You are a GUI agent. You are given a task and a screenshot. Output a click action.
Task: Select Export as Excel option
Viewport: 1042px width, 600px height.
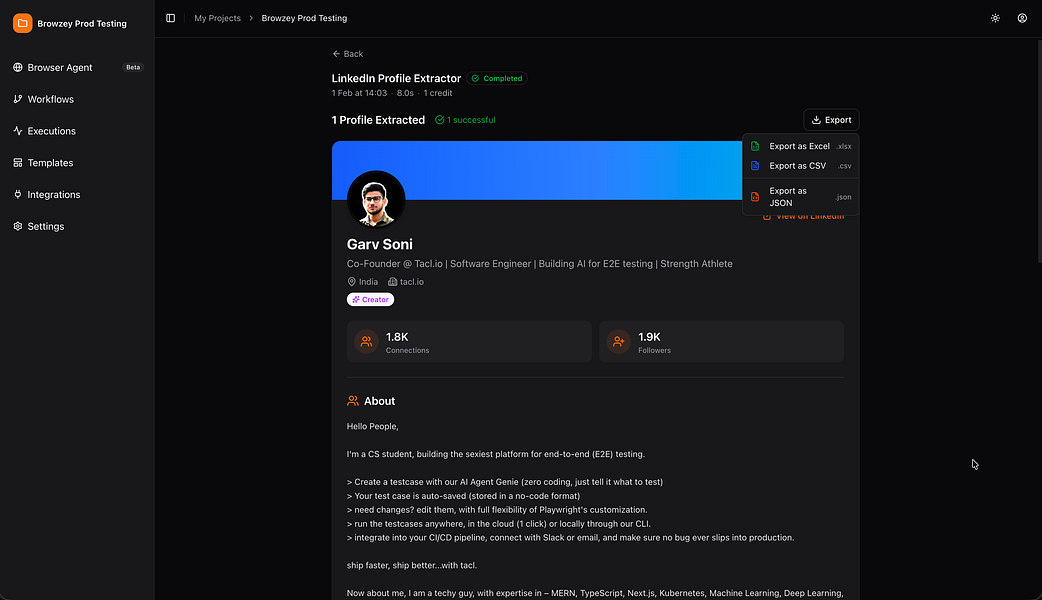801,146
